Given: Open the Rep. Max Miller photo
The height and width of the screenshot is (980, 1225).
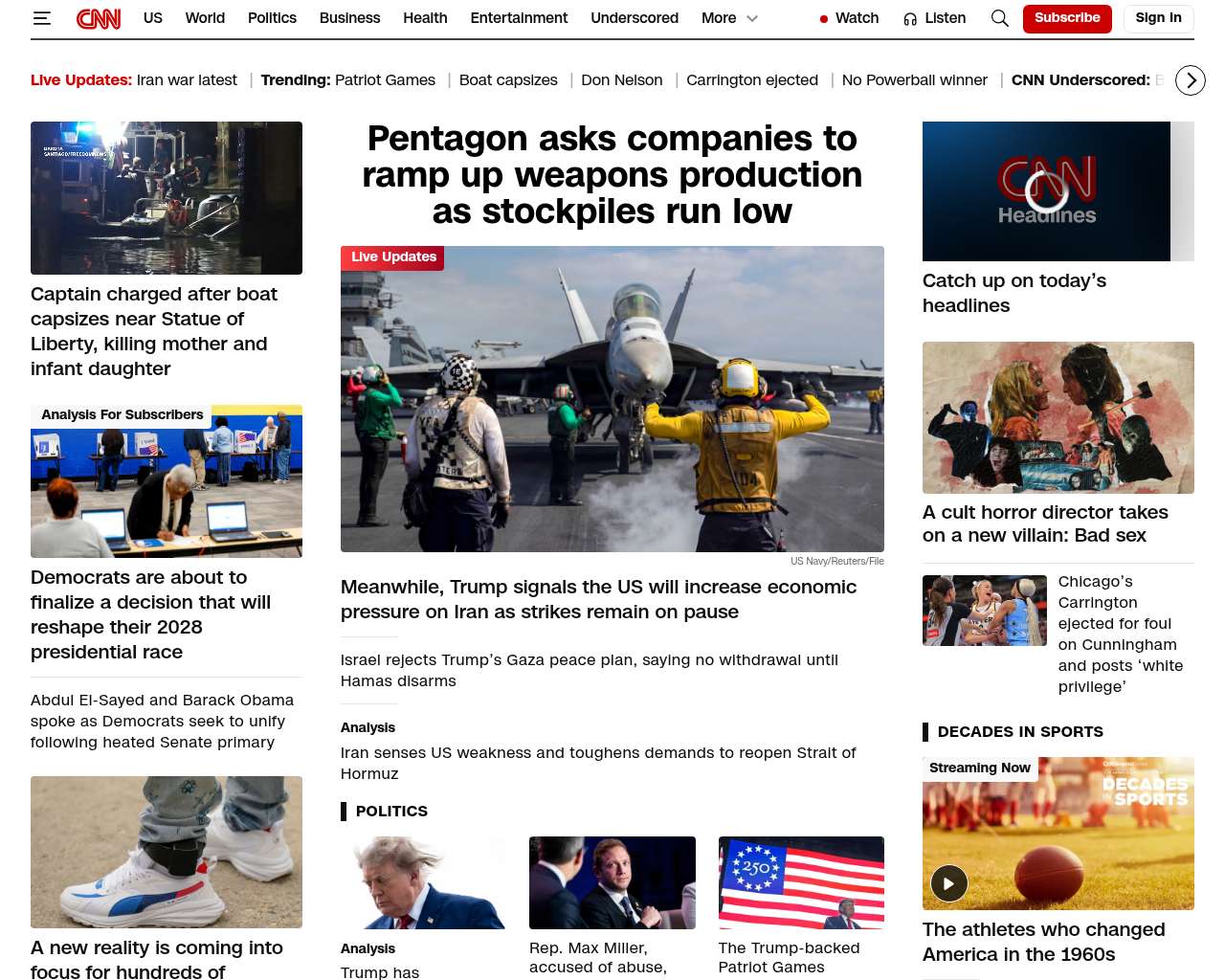Looking at the screenshot, I should point(612,882).
